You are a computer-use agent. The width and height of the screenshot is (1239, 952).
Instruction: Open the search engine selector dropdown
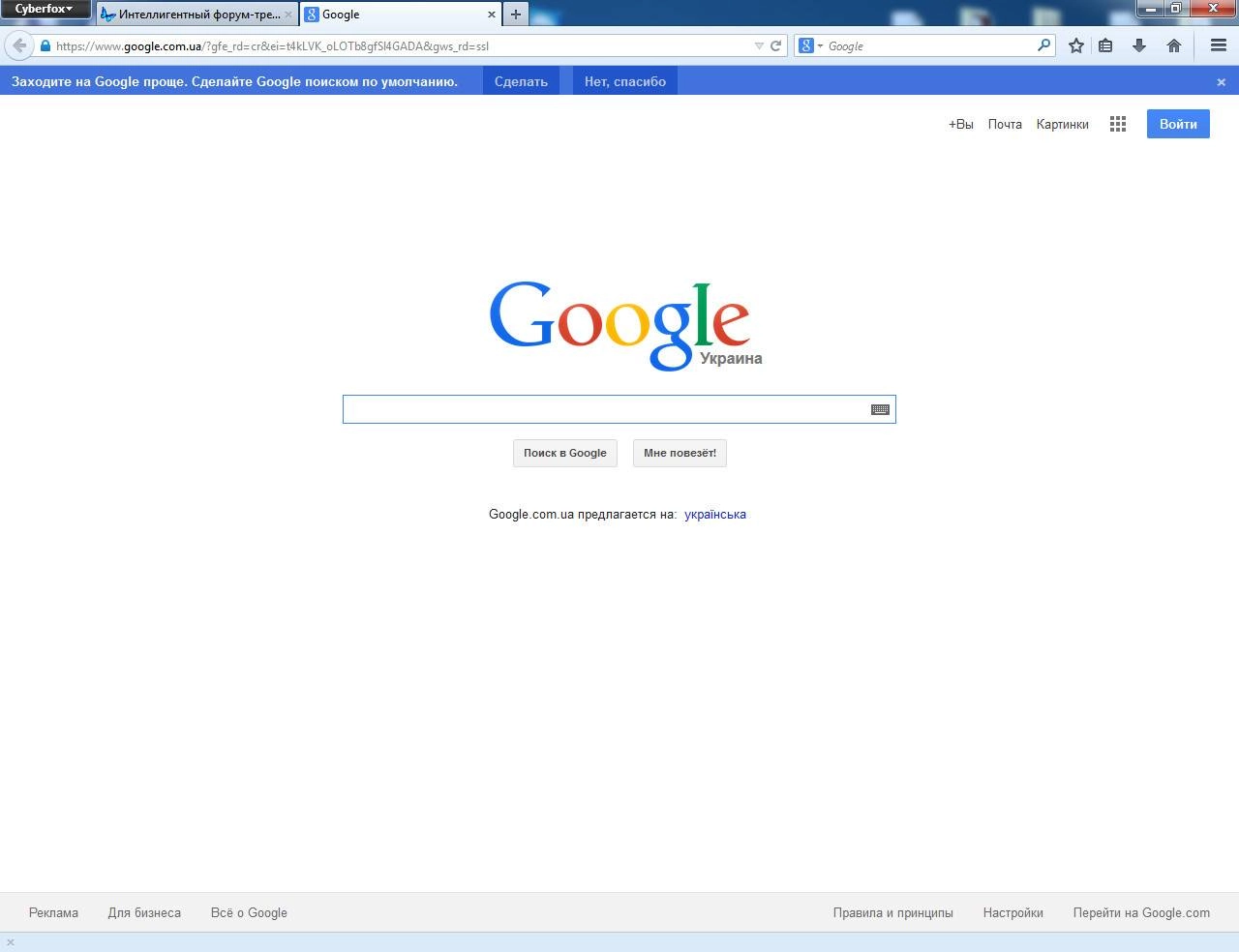click(811, 45)
